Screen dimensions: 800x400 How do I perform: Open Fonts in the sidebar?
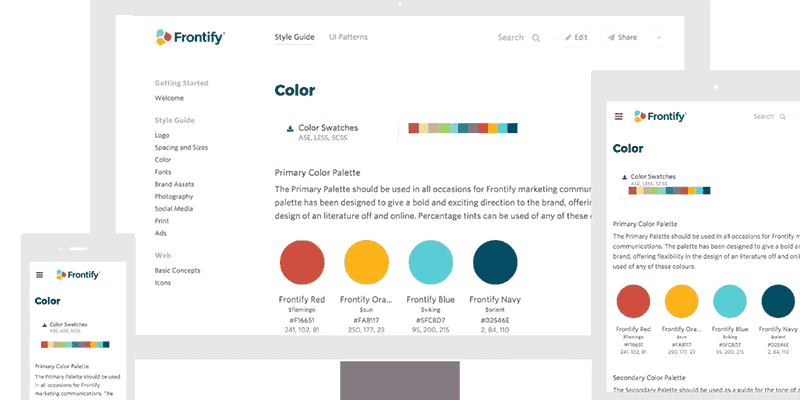point(163,172)
